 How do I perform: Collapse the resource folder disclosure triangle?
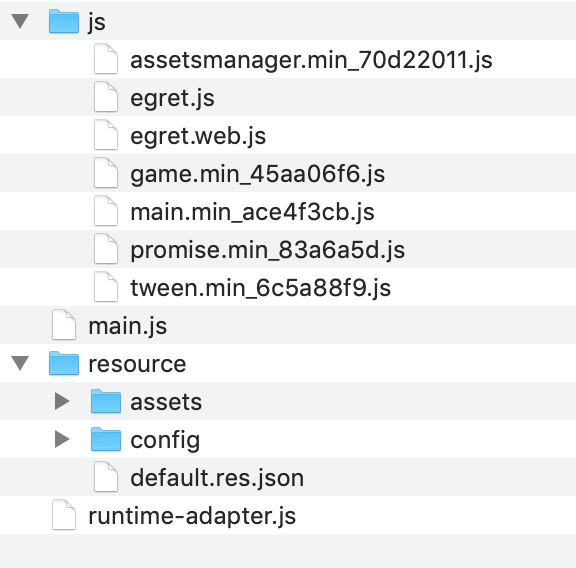20,363
